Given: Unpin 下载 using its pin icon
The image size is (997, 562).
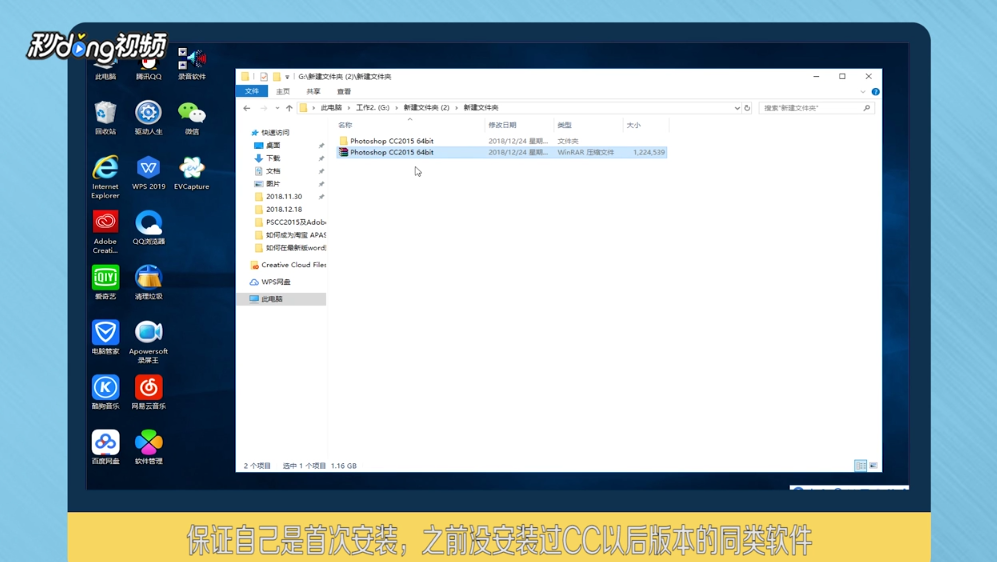Looking at the screenshot, I should click(321, 158).
